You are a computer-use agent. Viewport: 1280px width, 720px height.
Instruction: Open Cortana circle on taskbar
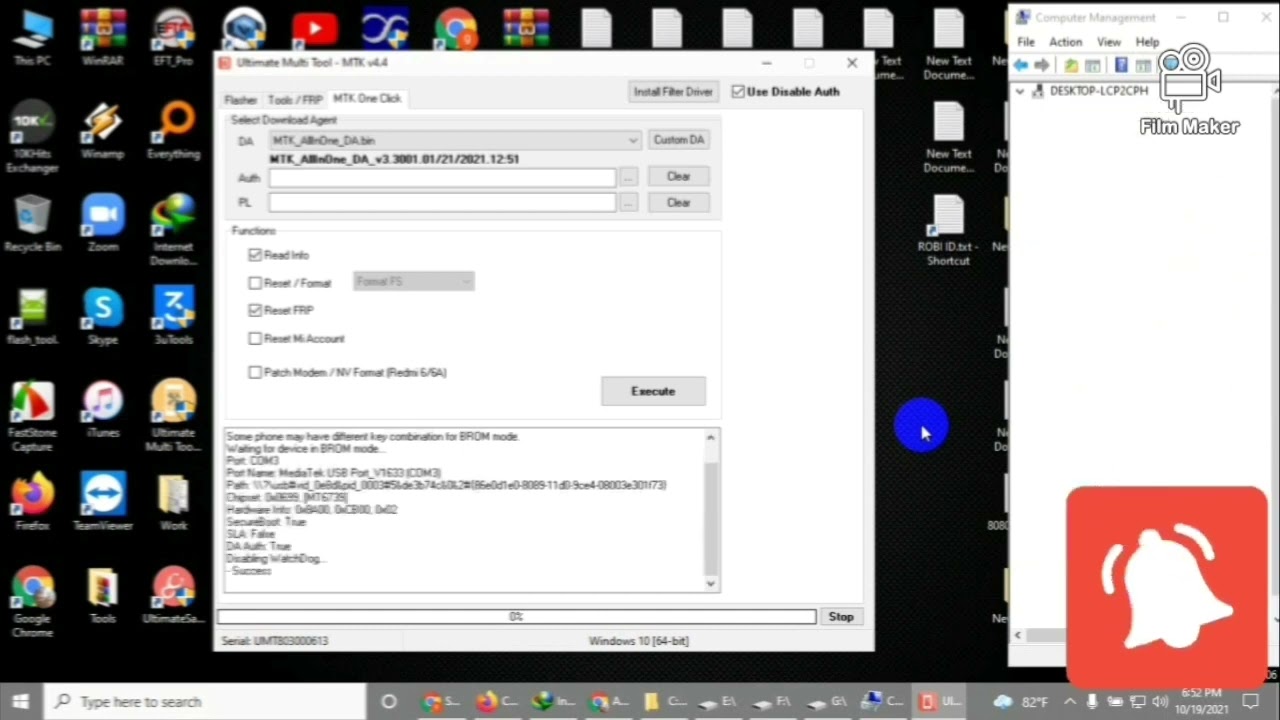click(389, 701)
